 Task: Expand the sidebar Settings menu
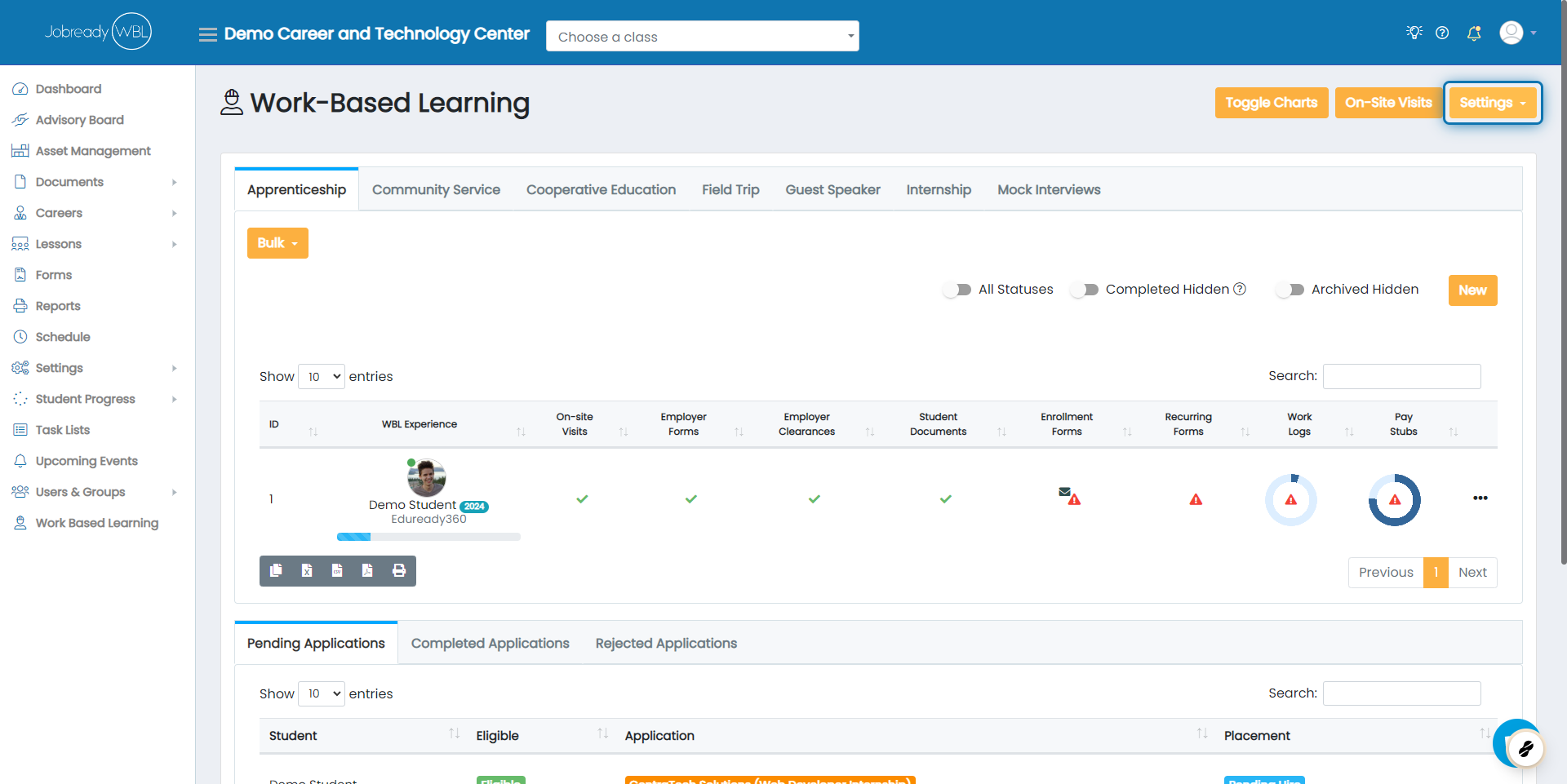(95, 368)
